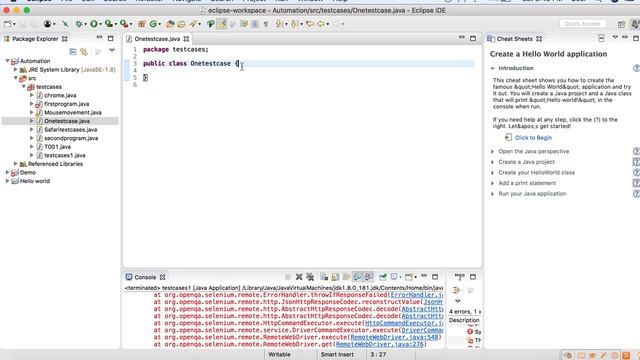Select chrome.java in Package Explorer
The image size is (640, 360).
point(60,95)
